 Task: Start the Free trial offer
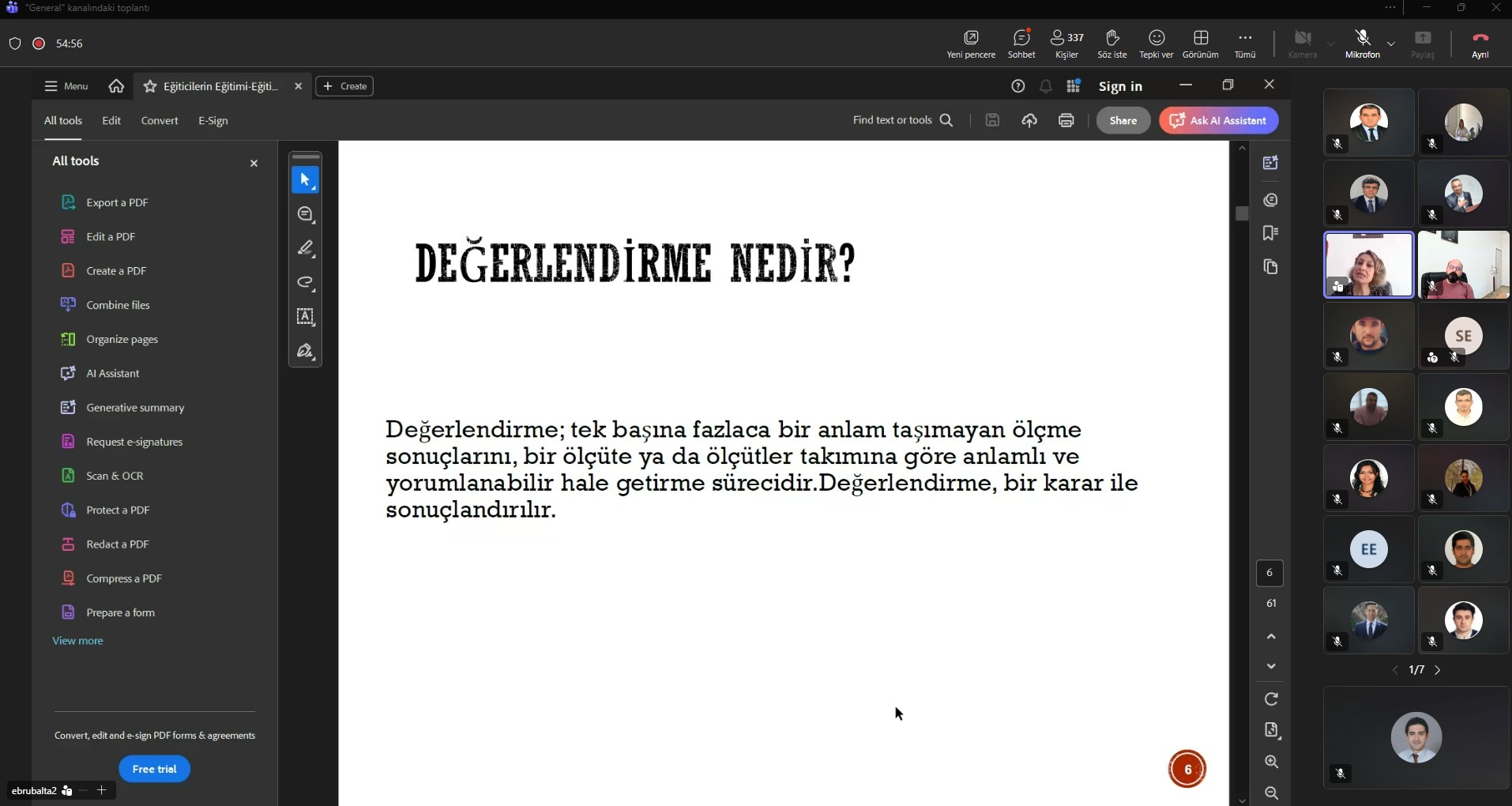click(155, 768)
